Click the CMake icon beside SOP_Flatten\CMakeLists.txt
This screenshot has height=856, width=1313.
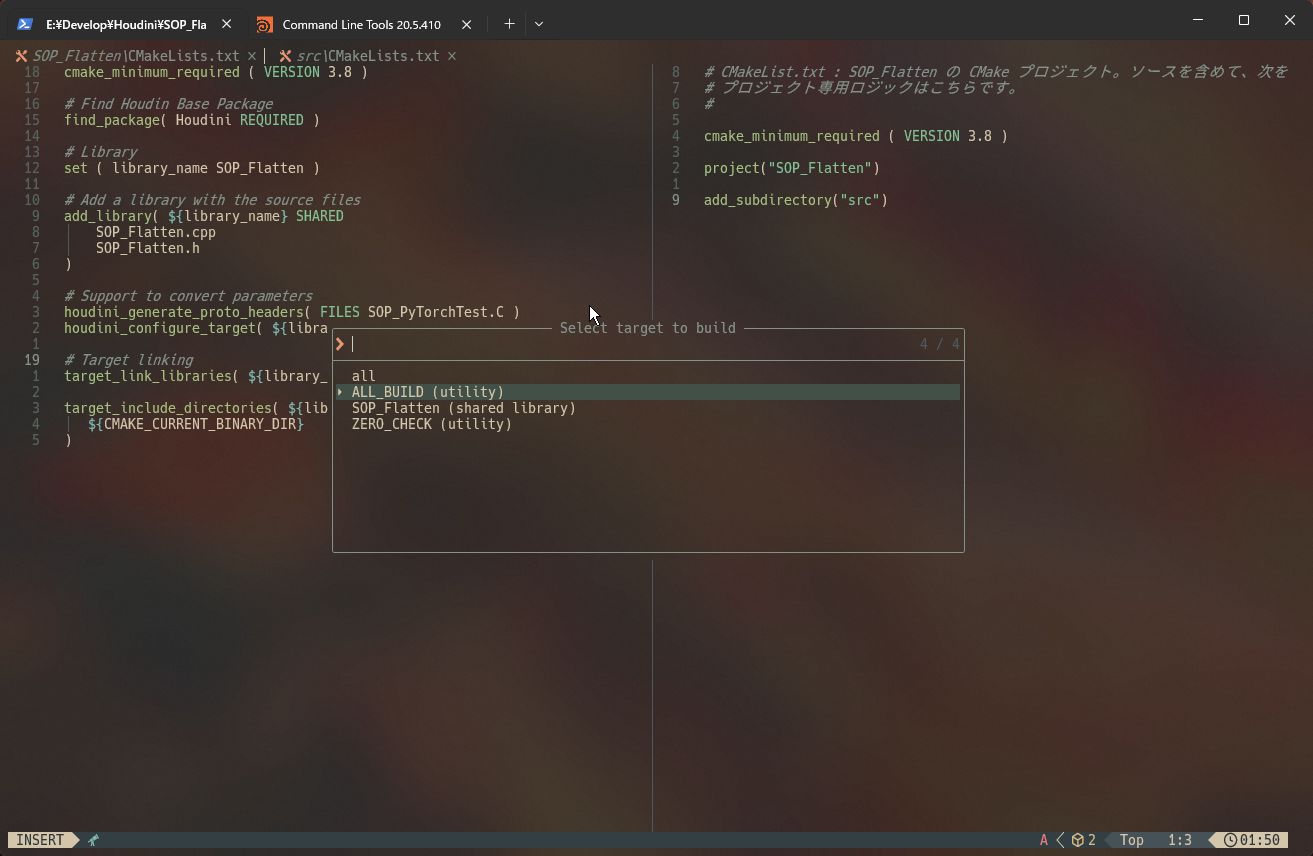[19, 56]
